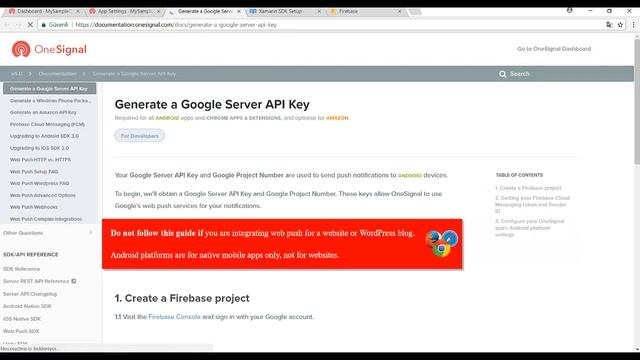
Task: Close the App Settings tab
Action: [159, 11]
